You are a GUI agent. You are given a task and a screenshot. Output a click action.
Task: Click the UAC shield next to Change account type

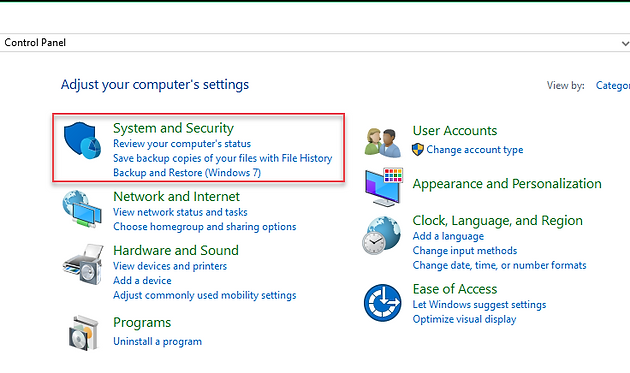coord(418,150)
